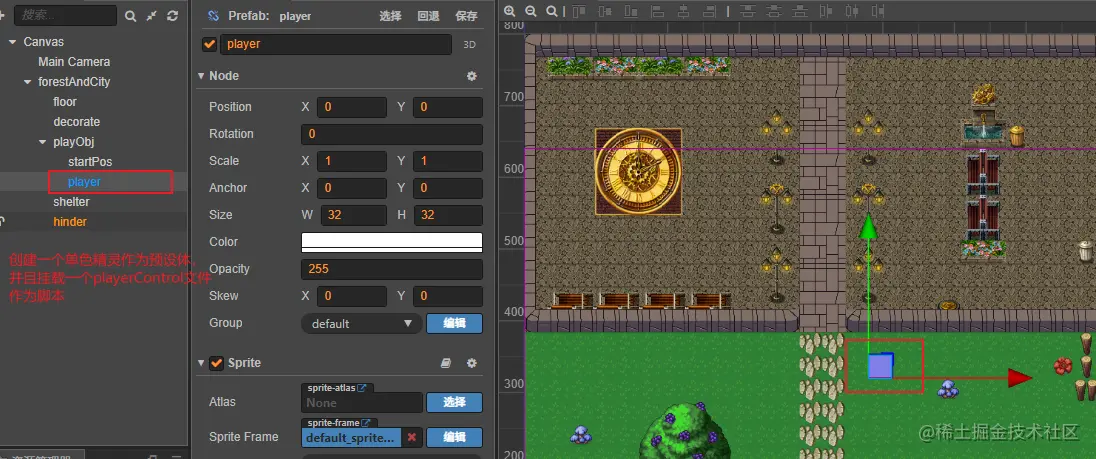Select the decorate node
This screenshot has width=1096, height=459.
[x=77, y=122]
